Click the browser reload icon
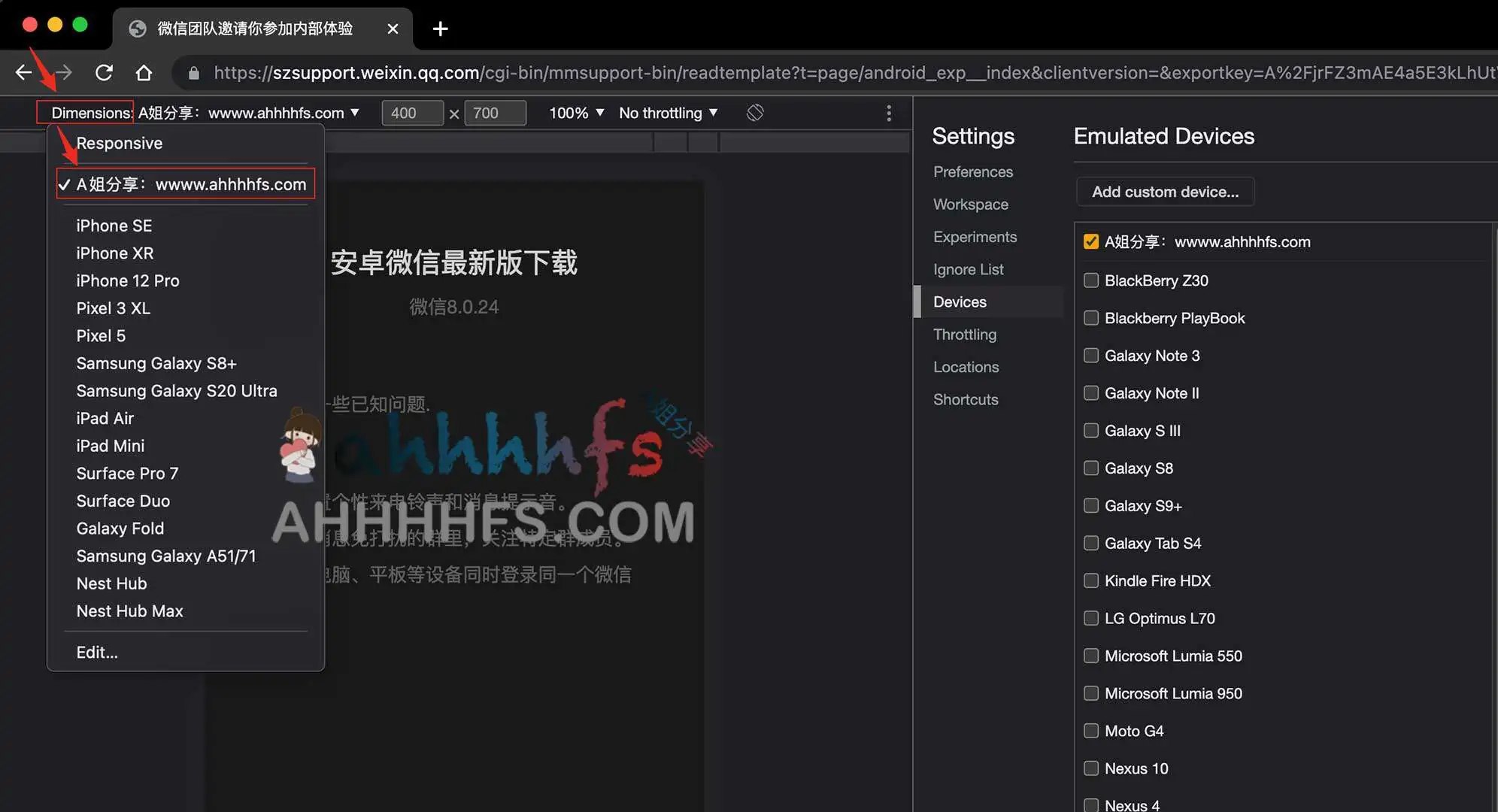Viewport: 1498px width, 812px height. click(x=104, y=72)
